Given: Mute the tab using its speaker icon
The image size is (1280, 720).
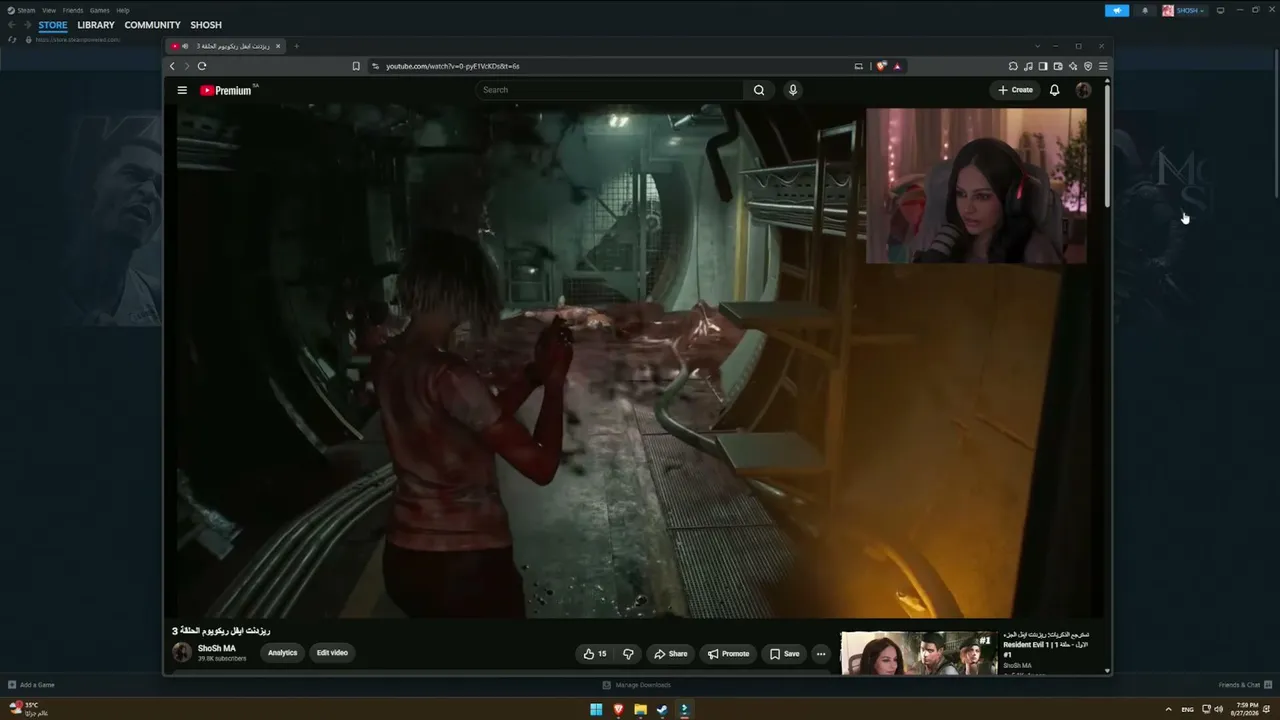Looking at the screenshot, I should (185, 46).
